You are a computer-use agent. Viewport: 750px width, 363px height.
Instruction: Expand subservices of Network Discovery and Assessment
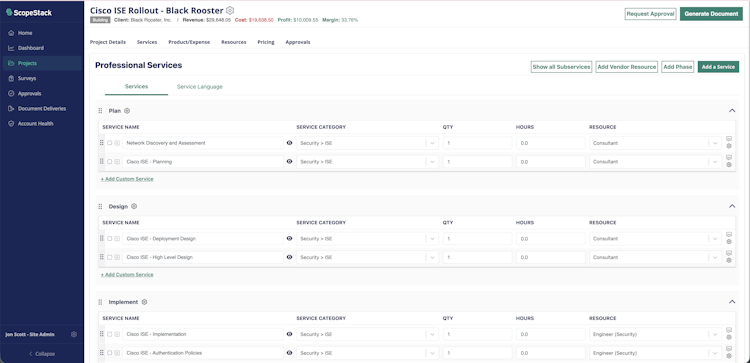117,143
